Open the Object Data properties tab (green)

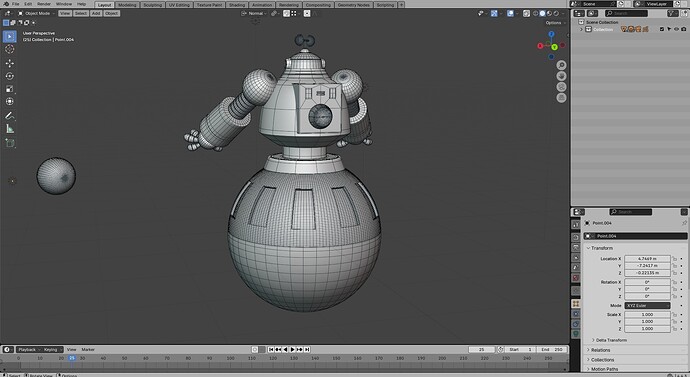(576, 334)
